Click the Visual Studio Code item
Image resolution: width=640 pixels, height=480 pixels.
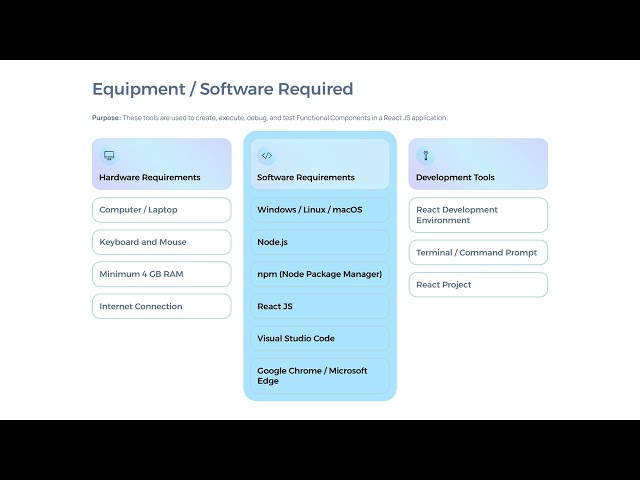click(x=320, y=338)
